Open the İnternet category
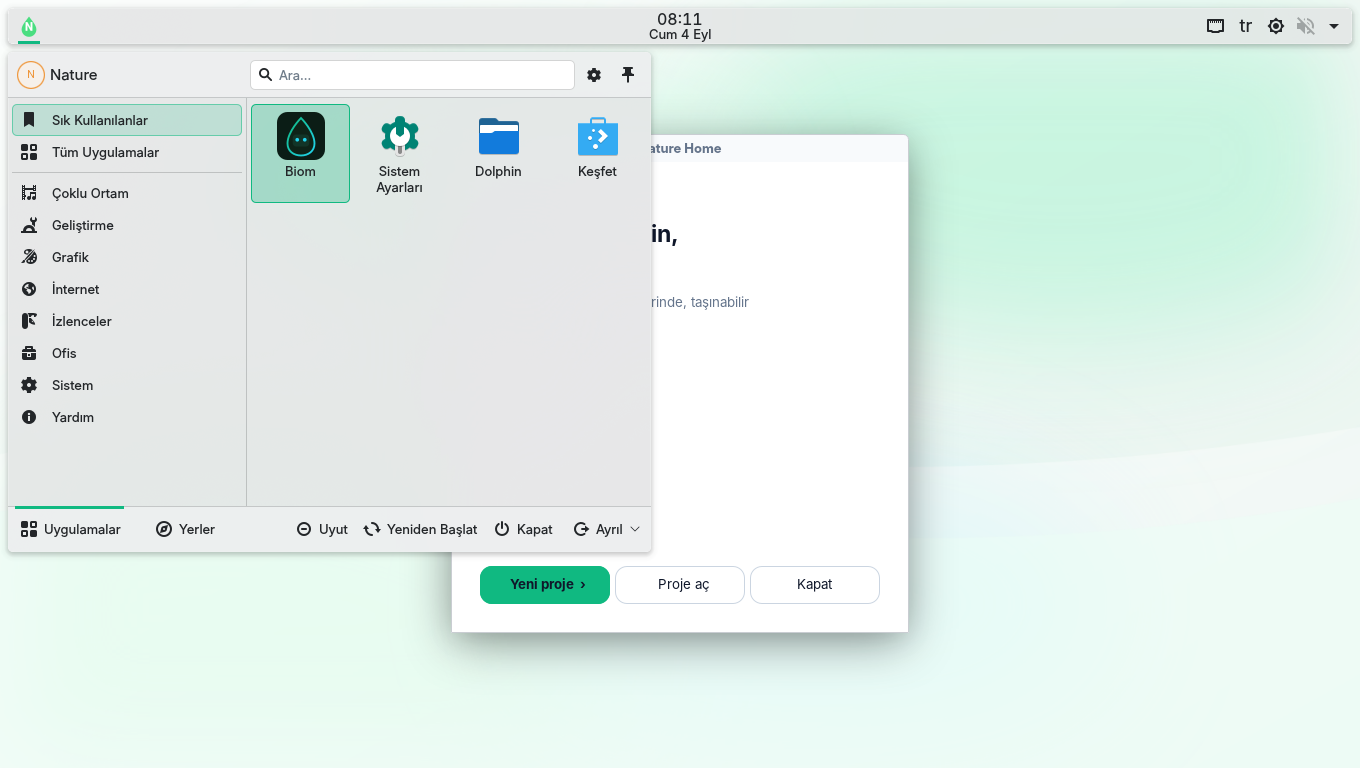The width and height of the screenshot is (1360, 768). tap(127, 289)
